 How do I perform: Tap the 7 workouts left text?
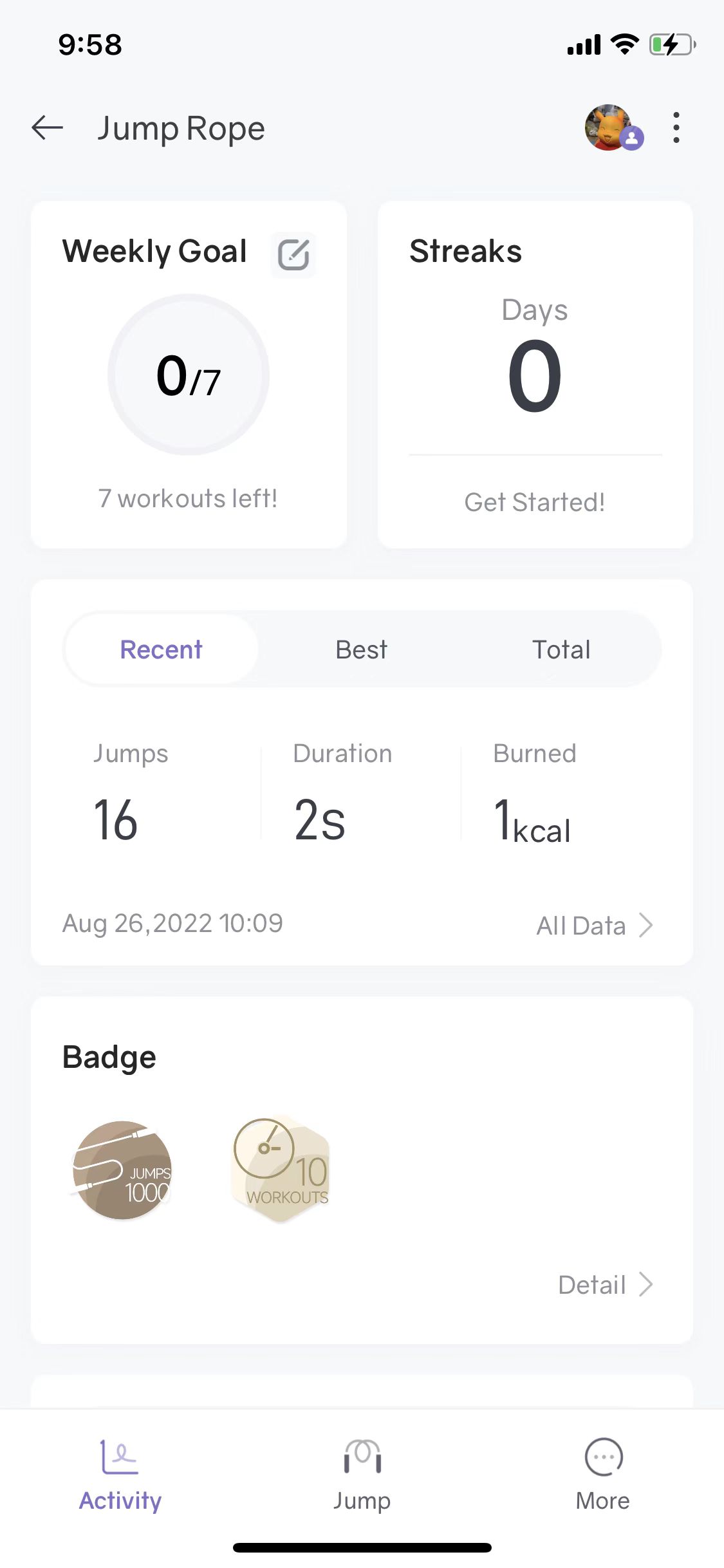coord(188,498)
